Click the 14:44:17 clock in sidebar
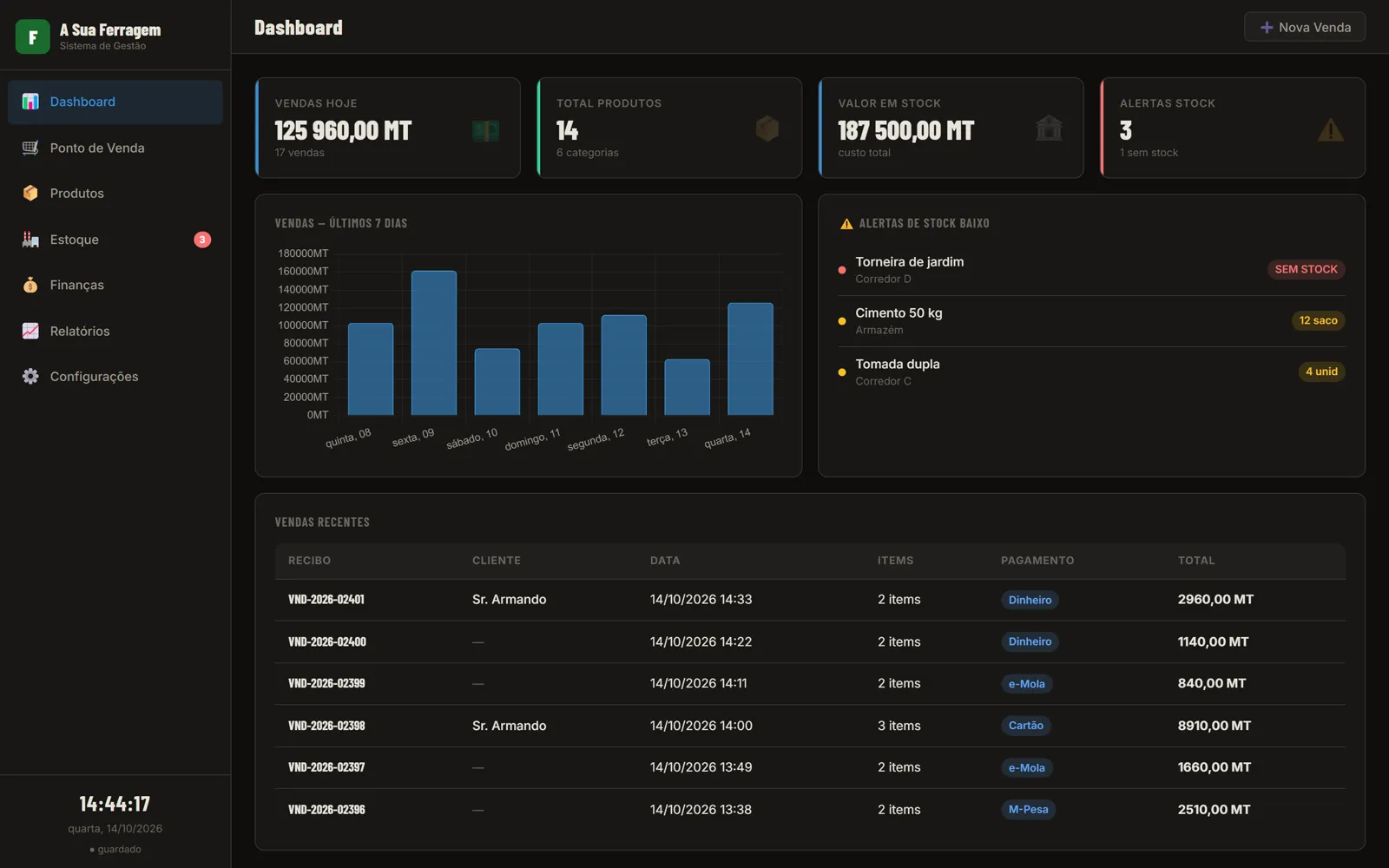This screenshot has width=1389, height=868. [x=115, y=804]
